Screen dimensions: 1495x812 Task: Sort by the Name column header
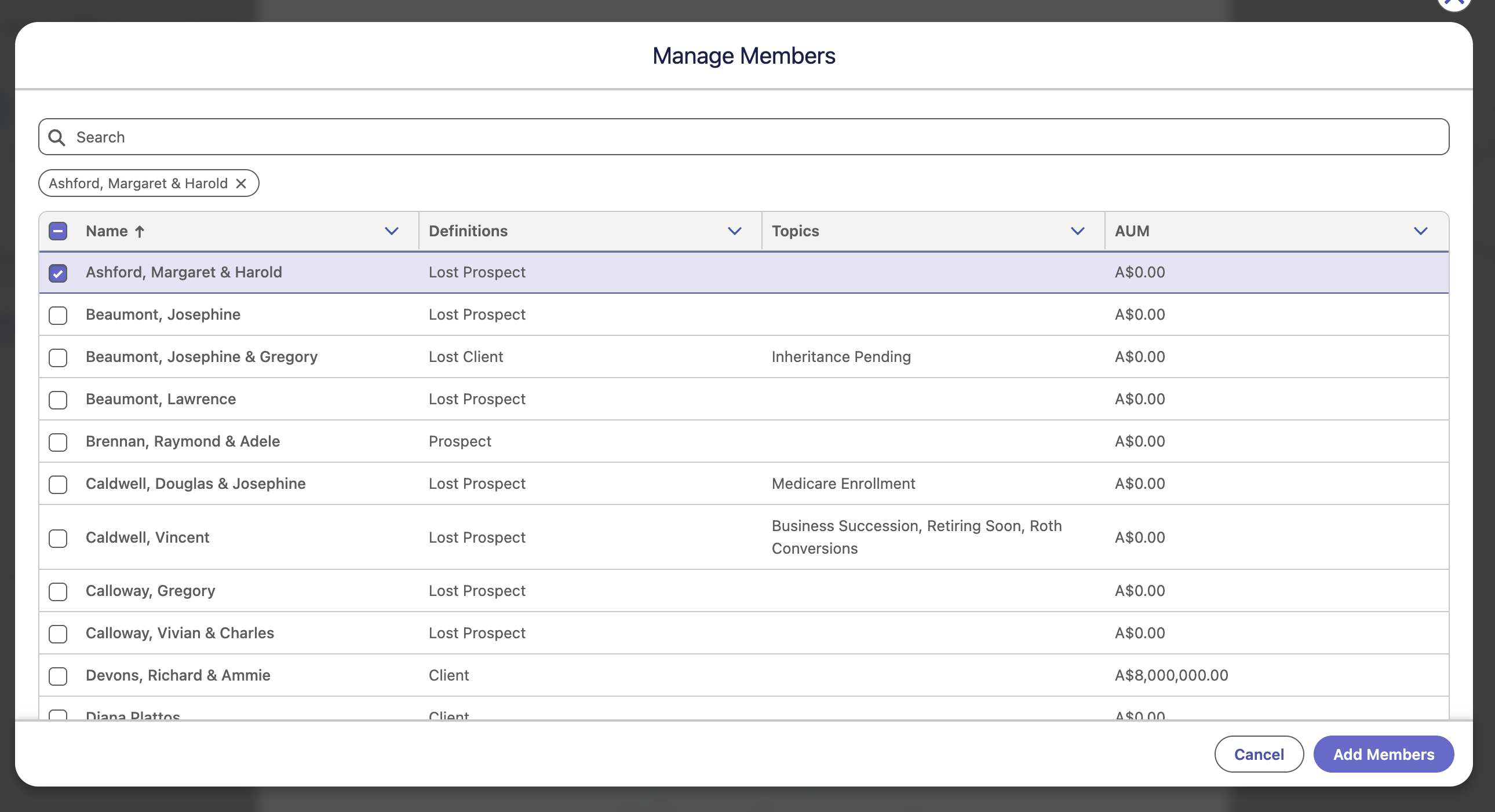tap(107, 231)
